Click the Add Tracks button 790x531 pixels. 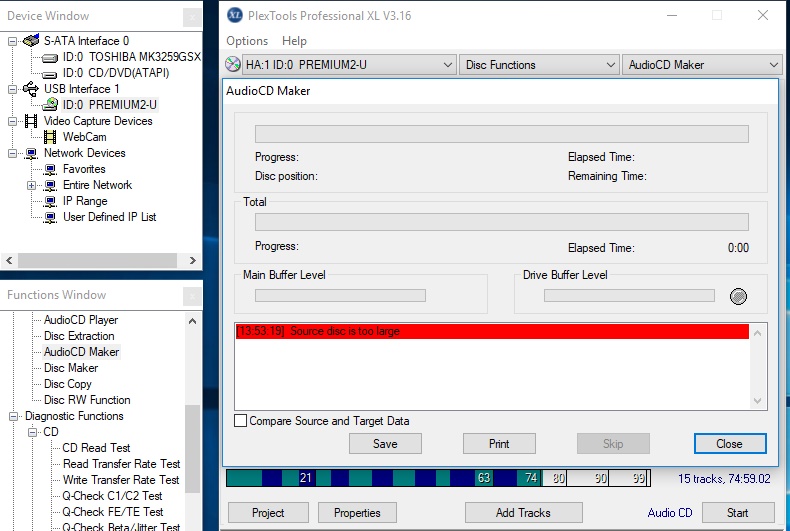(523, 513)
